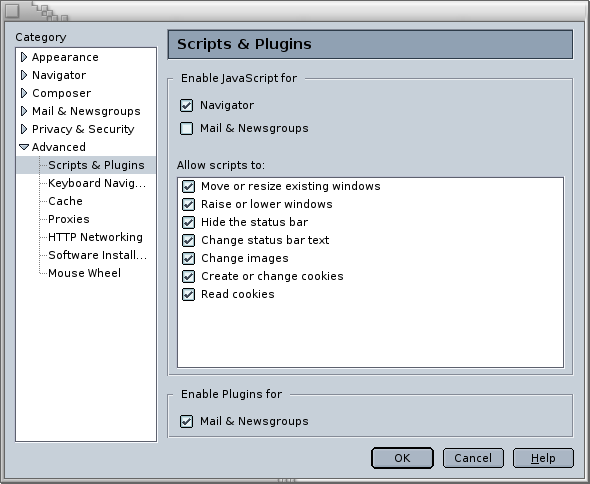Toggle Read cookies permission
This screenshot has height=484, width=590.
pos(188,294)
